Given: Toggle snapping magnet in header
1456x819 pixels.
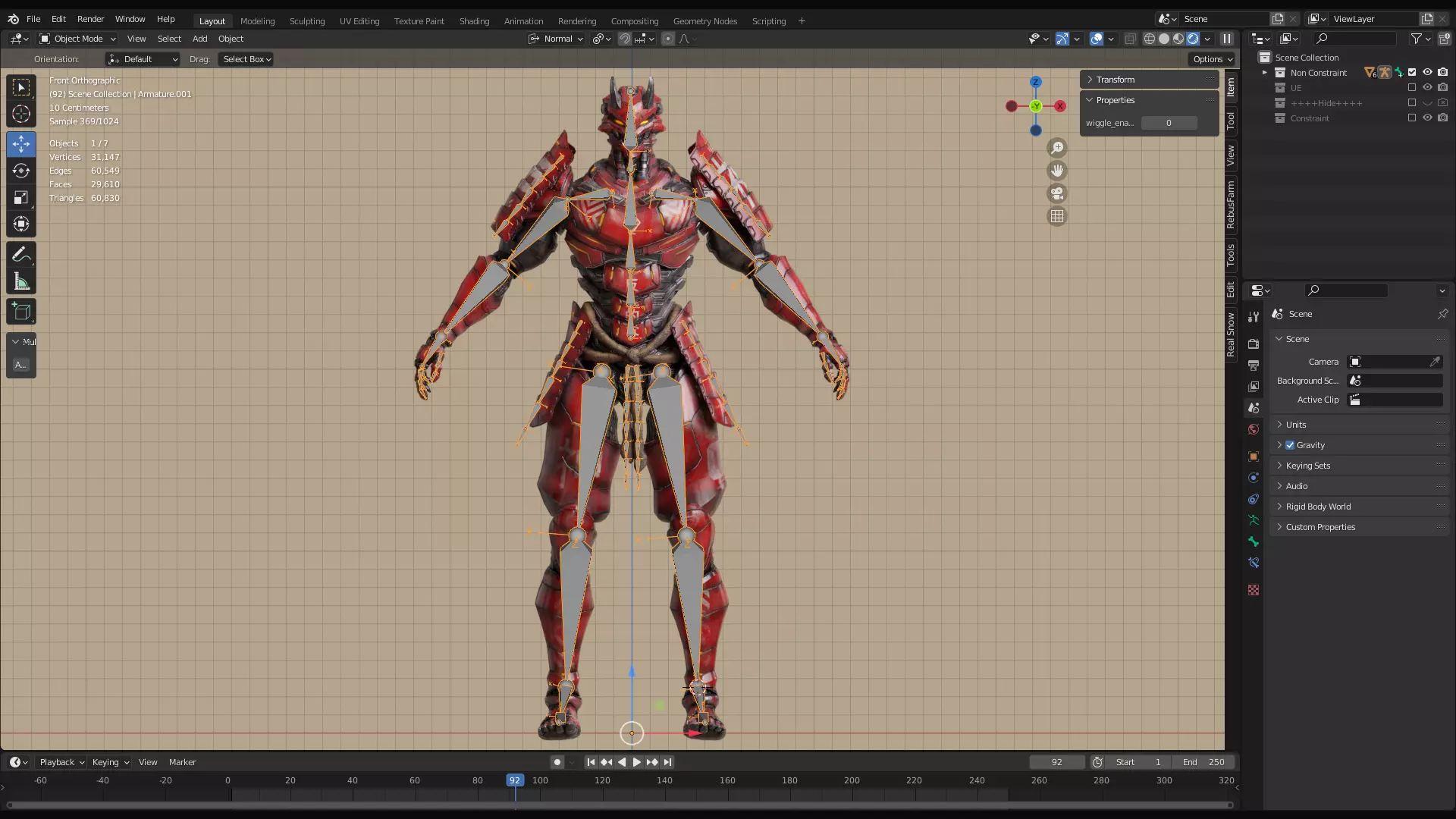Looking at the screenshot, I should [x=625, y=39].
